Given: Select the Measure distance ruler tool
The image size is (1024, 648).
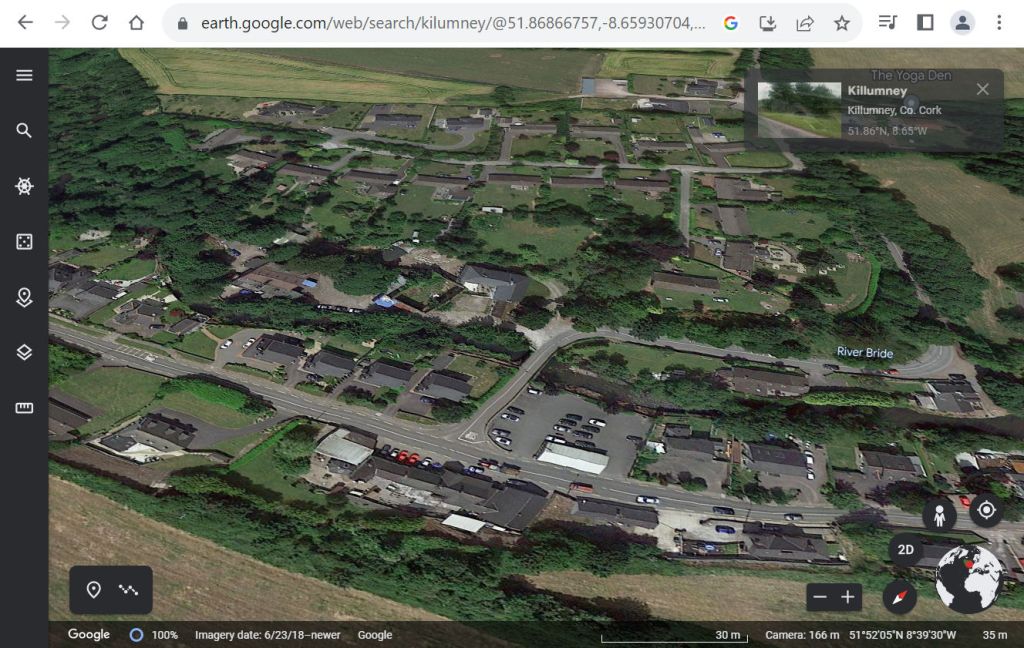Looking at the screenshot, I should [x=24, y=408].
